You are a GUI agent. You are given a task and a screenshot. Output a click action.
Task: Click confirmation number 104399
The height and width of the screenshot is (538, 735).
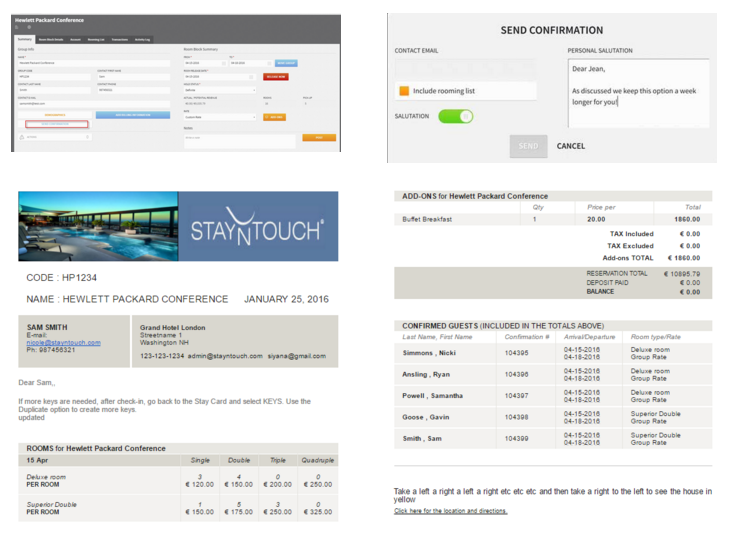pos(517,439)
